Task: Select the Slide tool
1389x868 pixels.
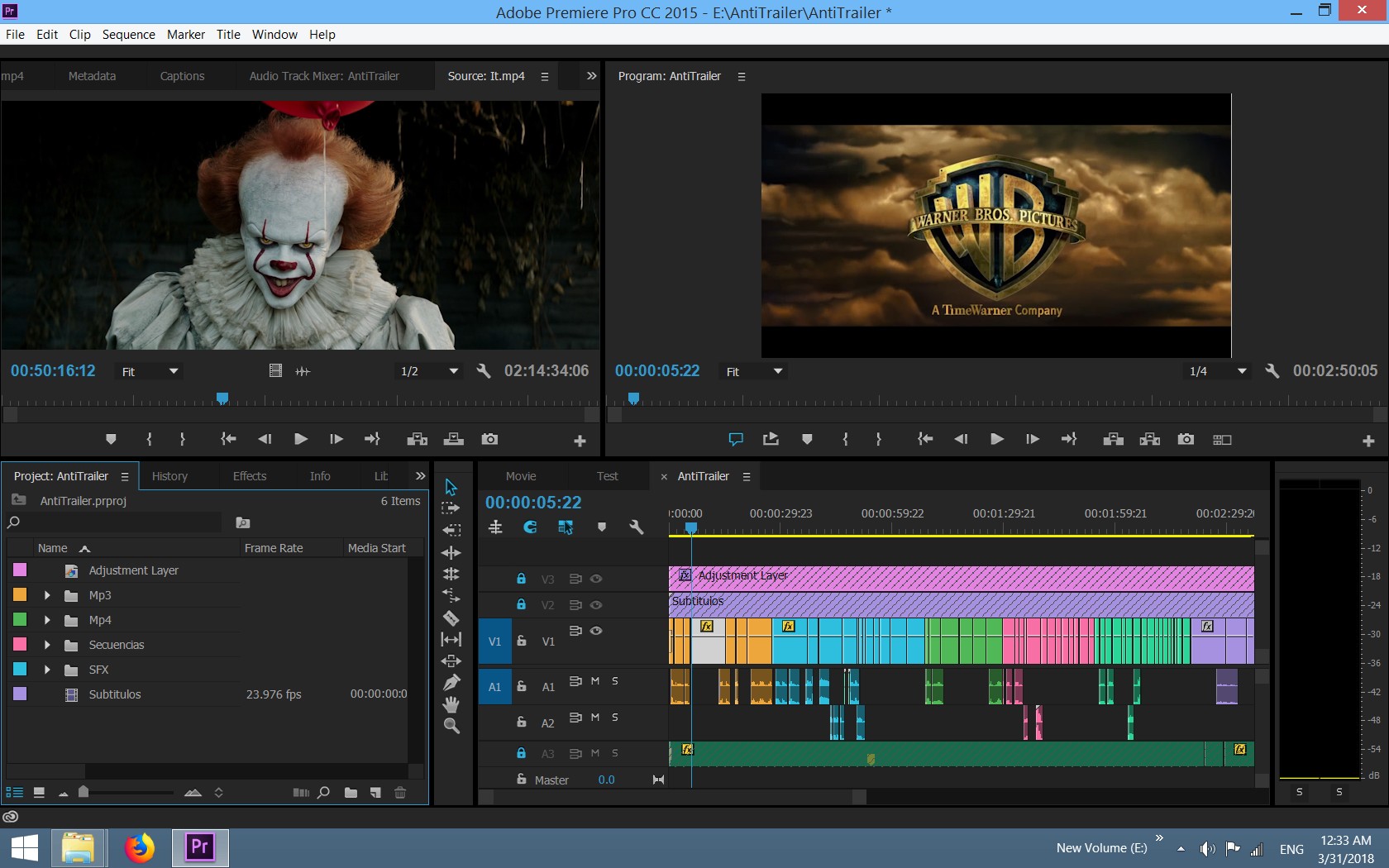Action: [x=451, y=661]
